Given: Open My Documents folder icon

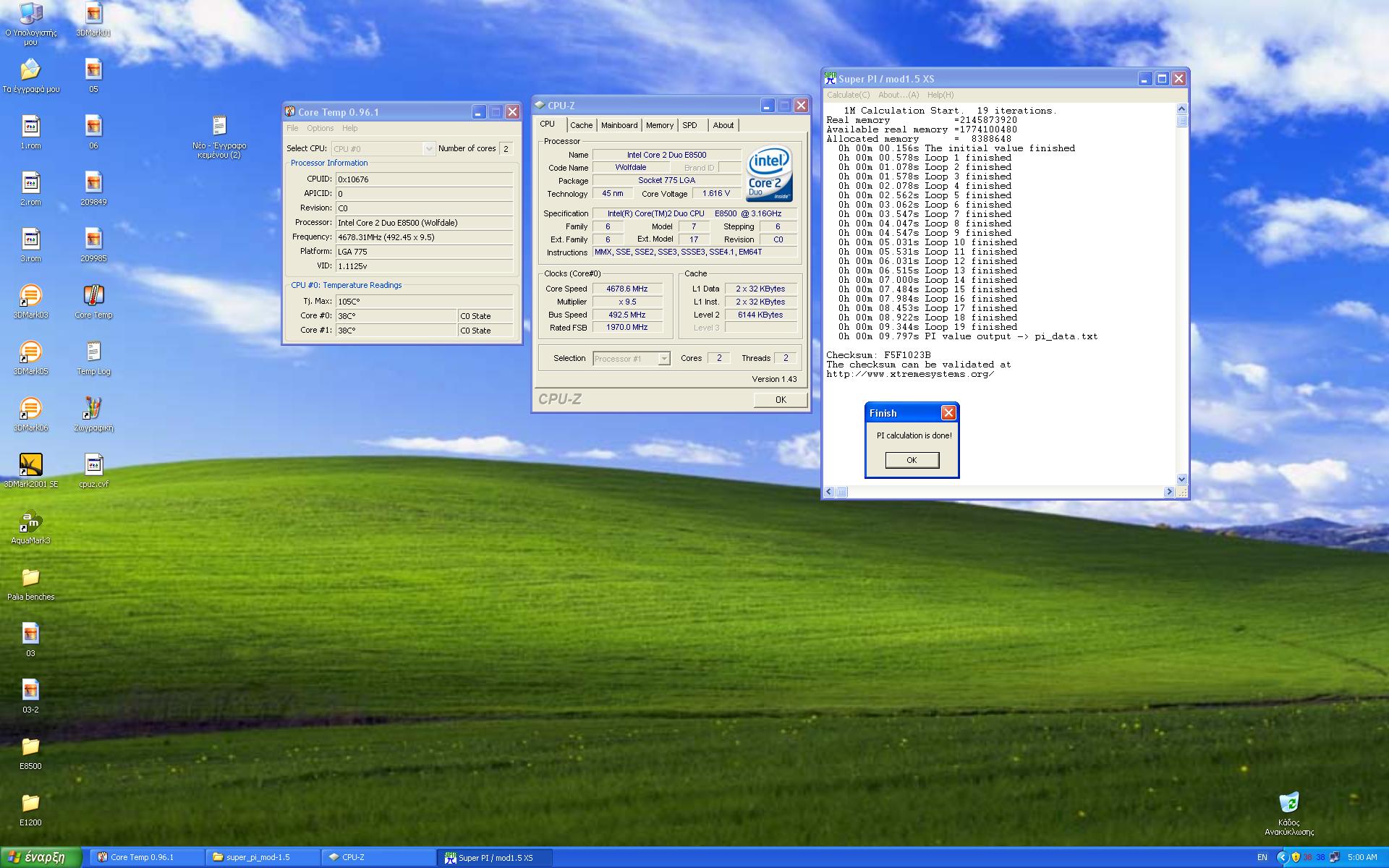Looking at the screenshot, I should click(x=30, y=76).
